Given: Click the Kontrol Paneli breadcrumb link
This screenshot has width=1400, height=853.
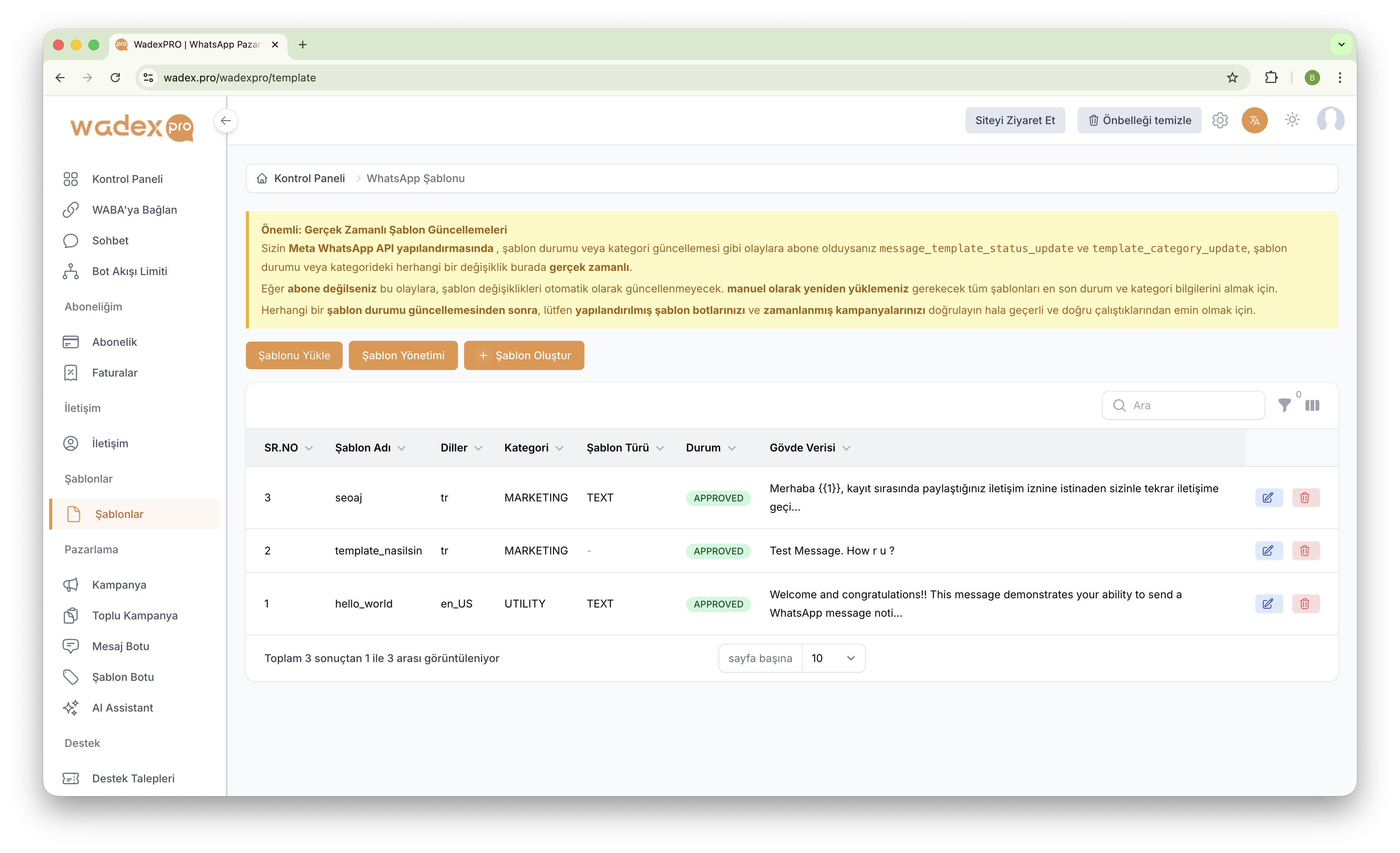Looking at the screenshot, I should coord(309,178).
